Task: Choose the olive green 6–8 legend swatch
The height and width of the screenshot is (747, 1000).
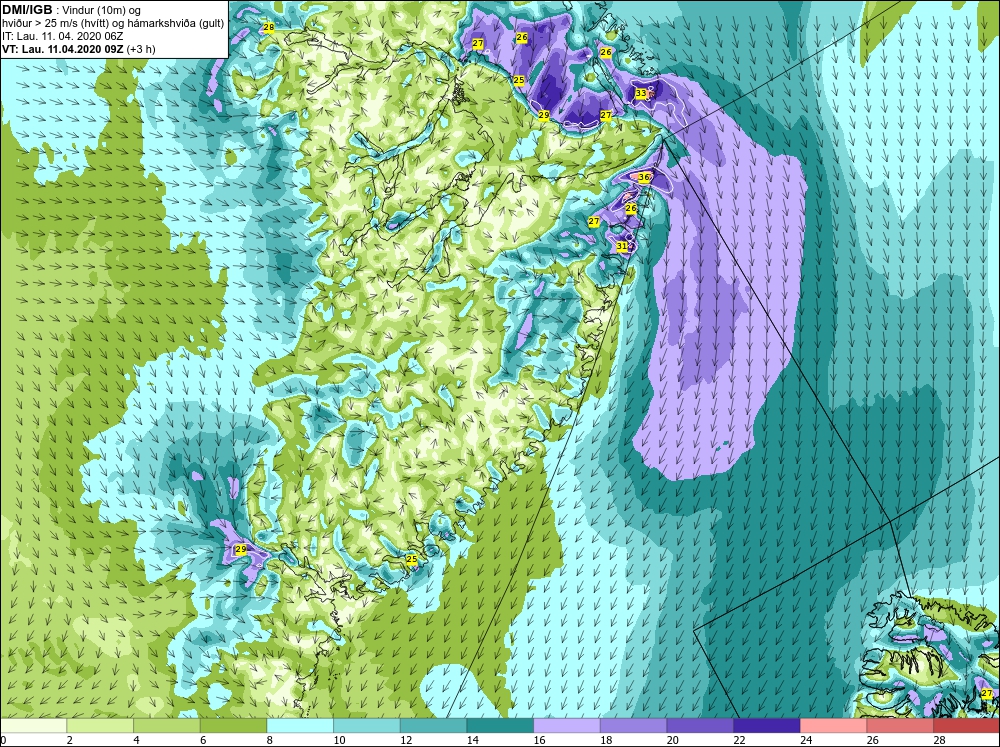Action: (x=233, y=725)
